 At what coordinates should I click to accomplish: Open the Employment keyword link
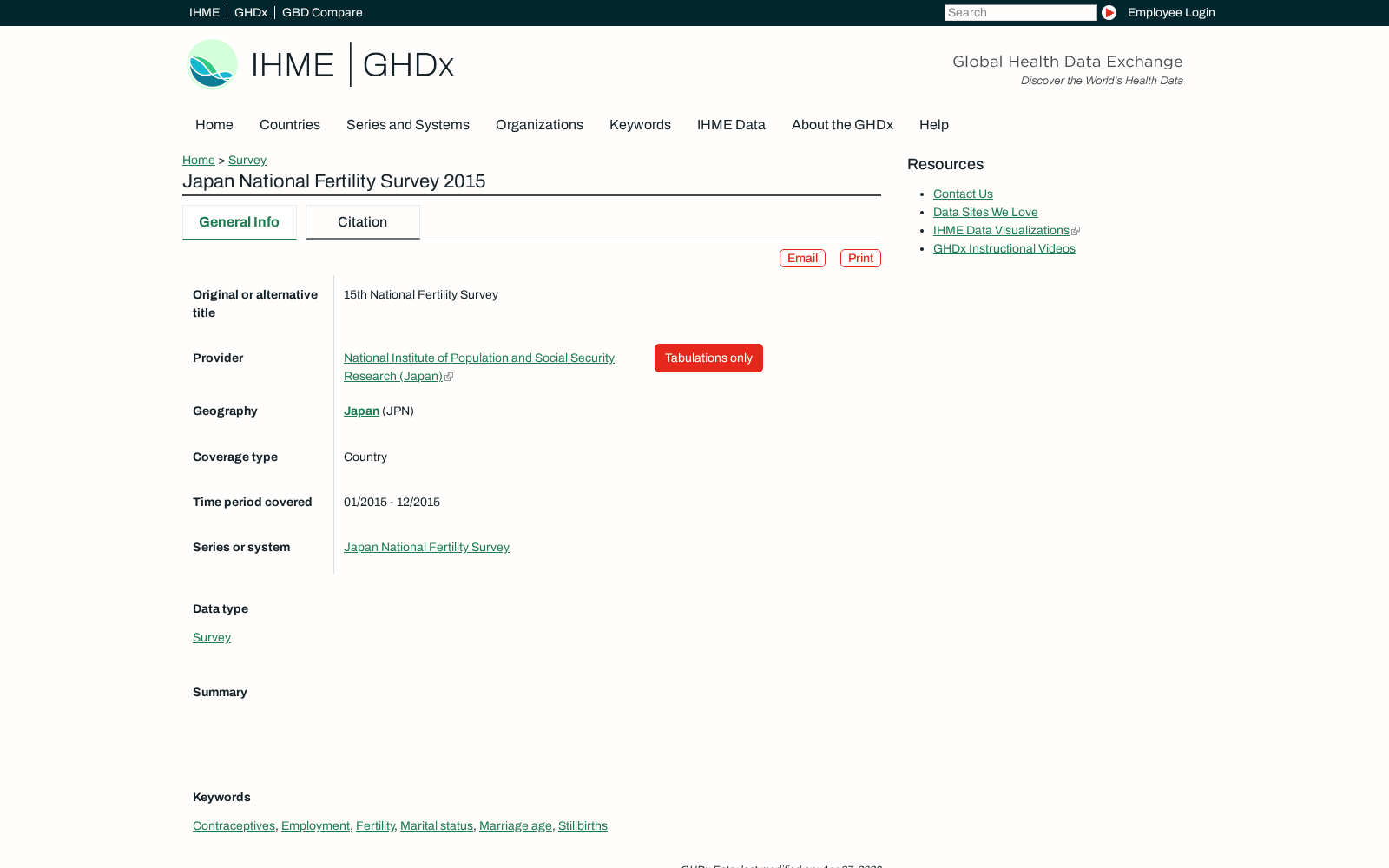[315, 826]
